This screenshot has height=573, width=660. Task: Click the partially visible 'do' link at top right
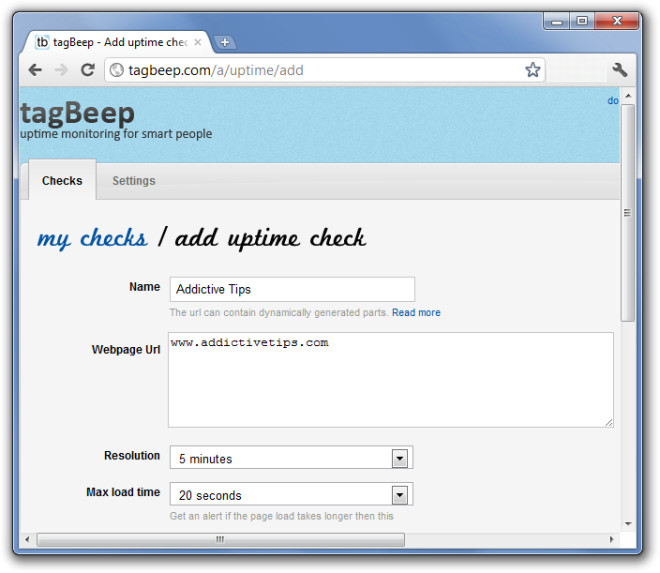click(x=613, y=101)
